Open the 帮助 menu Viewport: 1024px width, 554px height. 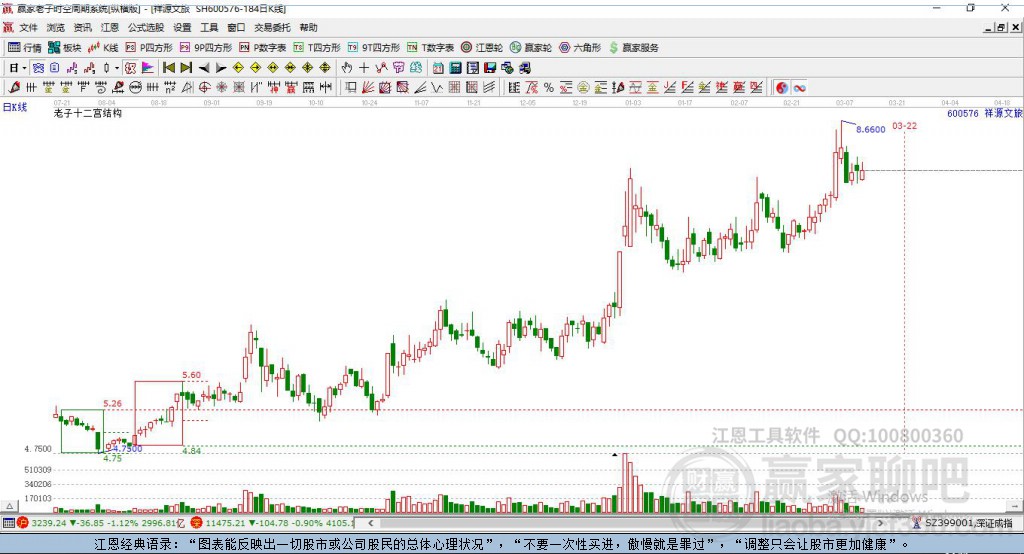[x=308, y=27]
